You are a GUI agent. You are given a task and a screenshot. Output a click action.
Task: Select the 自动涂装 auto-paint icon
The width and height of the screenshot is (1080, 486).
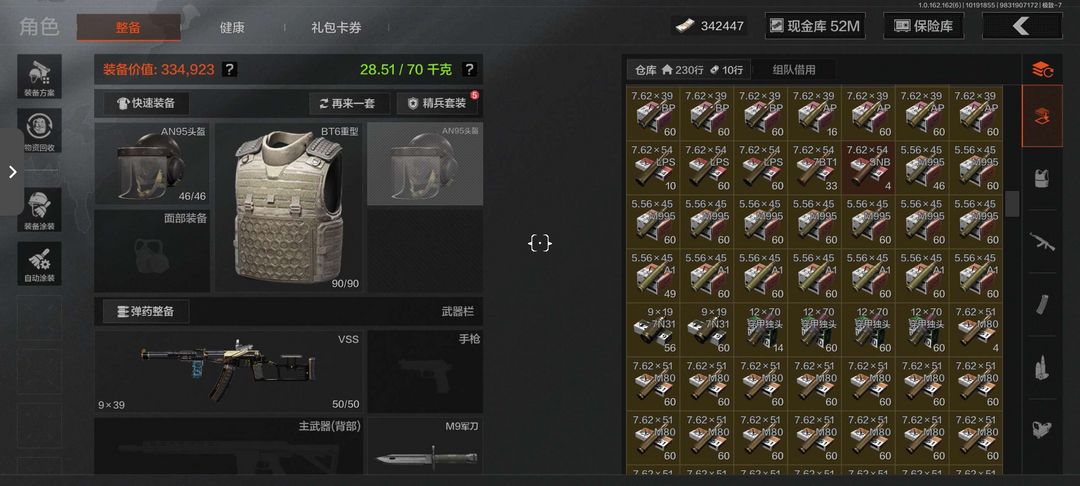[x=39, y=264]
